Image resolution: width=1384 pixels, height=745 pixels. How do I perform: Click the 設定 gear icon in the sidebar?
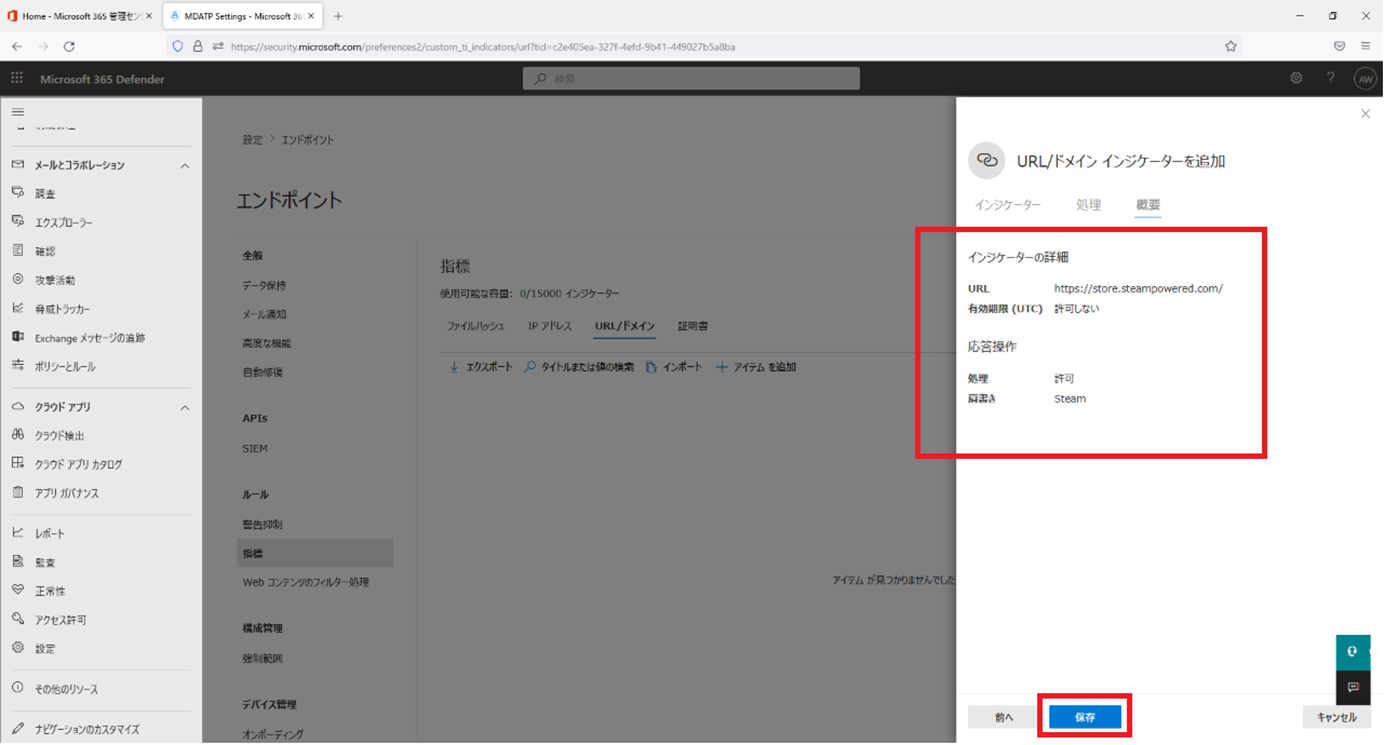[17, 648]
